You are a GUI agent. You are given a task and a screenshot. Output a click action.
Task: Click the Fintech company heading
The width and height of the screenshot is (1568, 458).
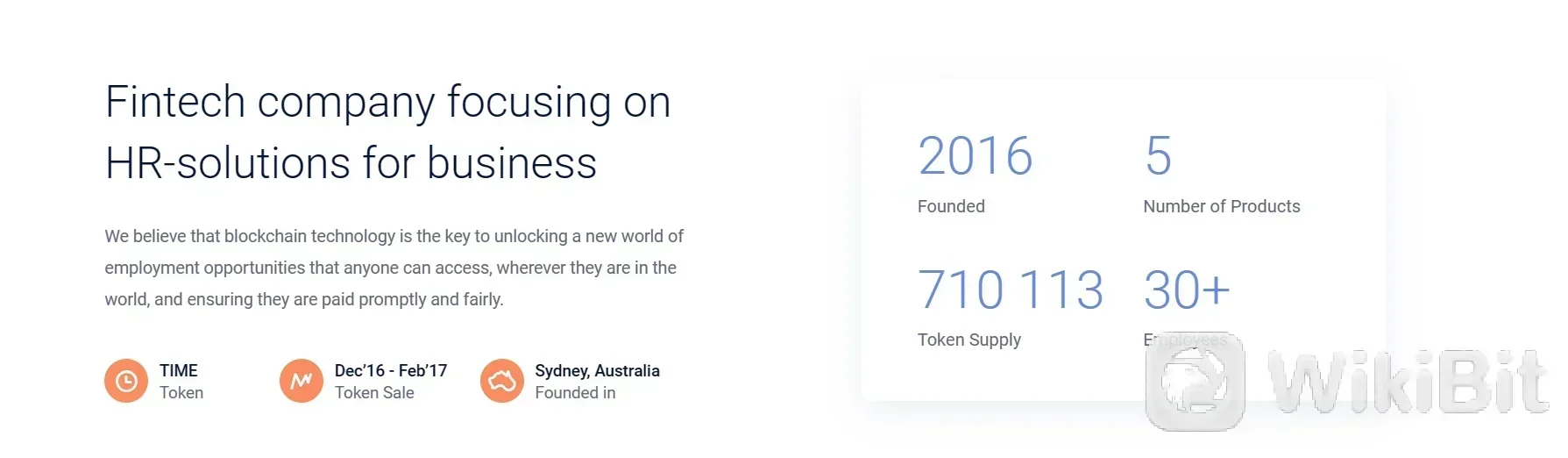pos(388,132)
